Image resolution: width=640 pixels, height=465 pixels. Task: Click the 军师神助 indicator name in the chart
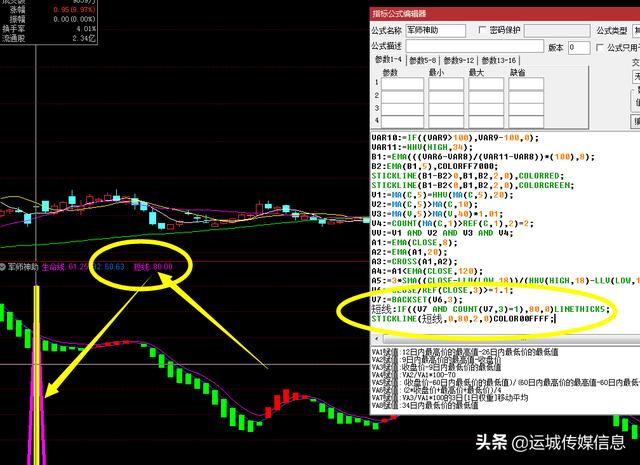pos(23,267)
